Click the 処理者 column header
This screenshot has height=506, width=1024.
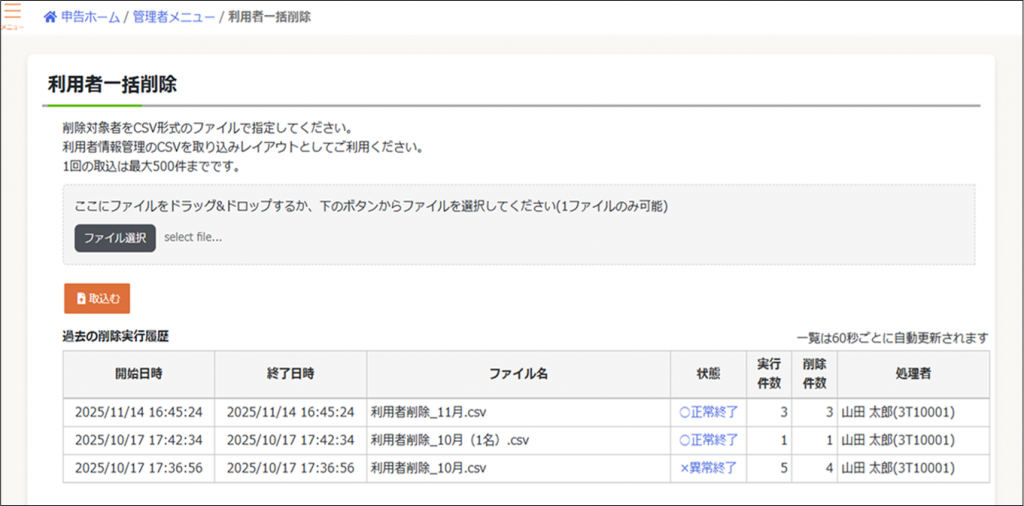913,373
